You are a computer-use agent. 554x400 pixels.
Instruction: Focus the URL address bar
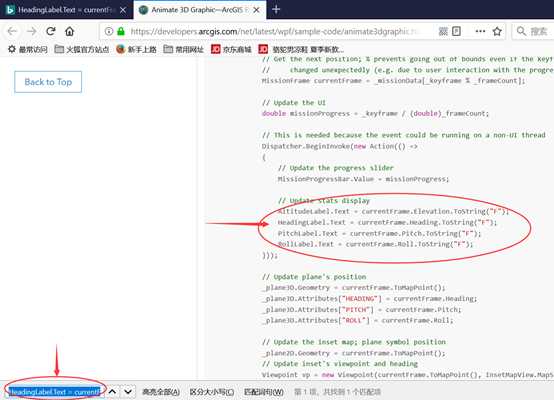pyautogui.click(x=276, y=31)
